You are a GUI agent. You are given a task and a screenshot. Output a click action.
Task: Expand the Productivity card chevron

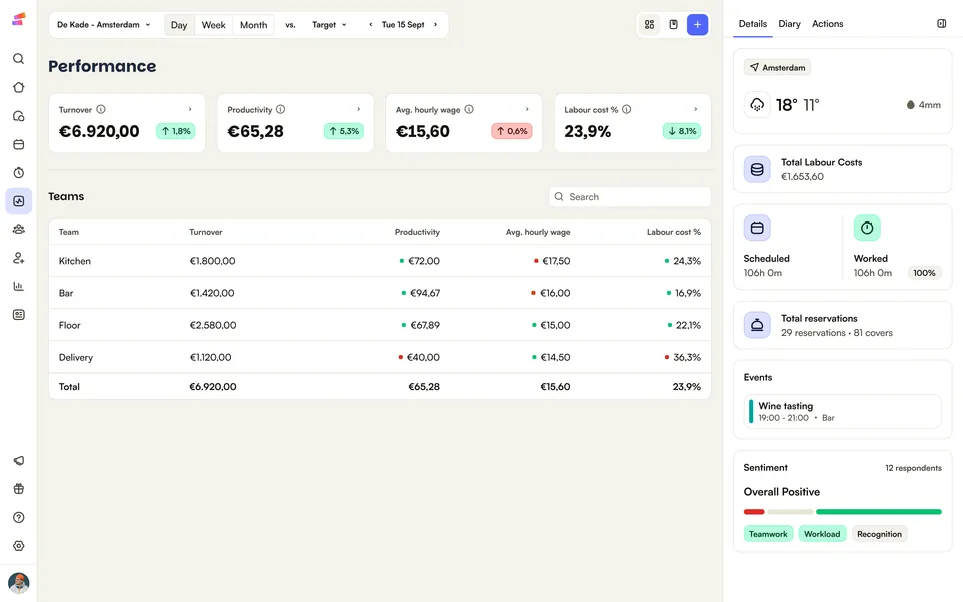[x=359, y=109]
